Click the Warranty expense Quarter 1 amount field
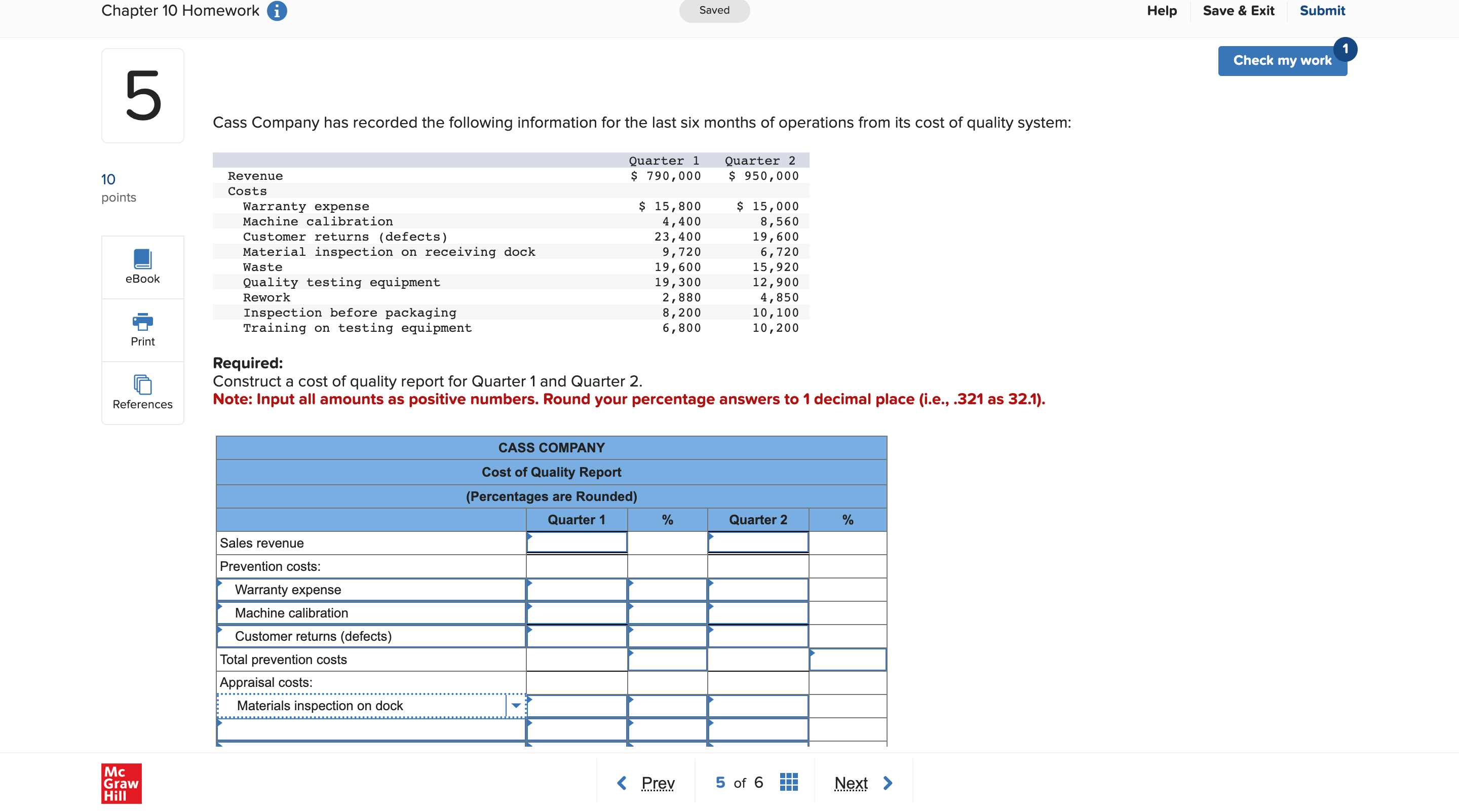The image size is (1459, 812). click(x=577, y=590)
